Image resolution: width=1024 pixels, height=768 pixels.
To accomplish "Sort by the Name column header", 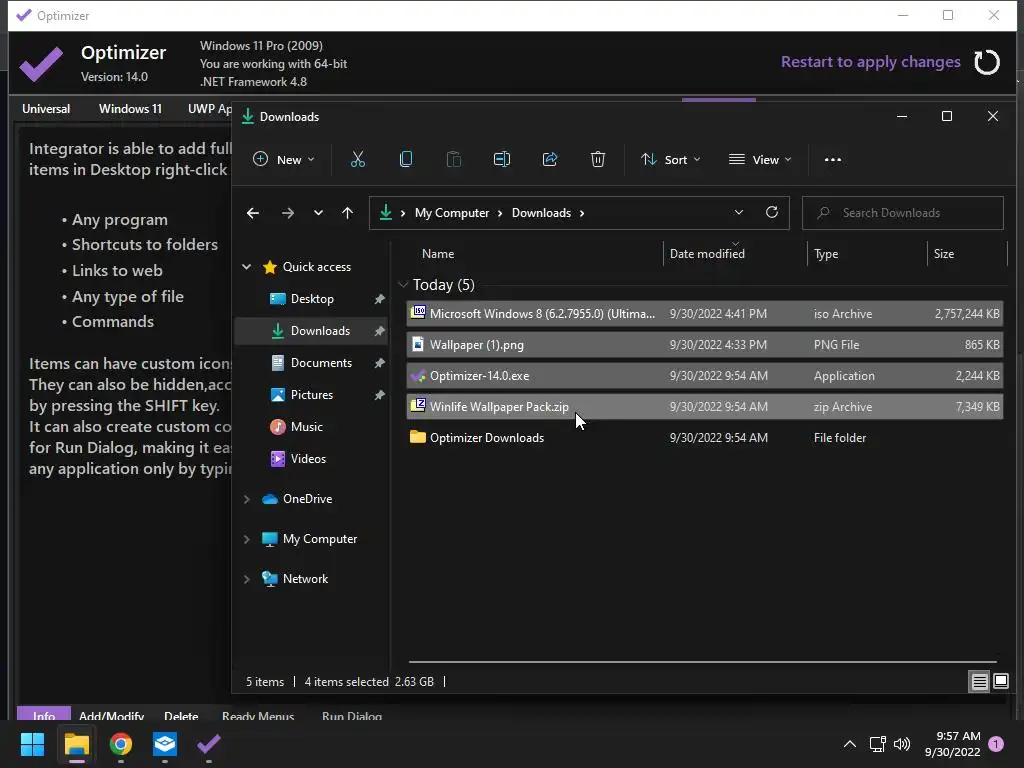I will tap(438, 254).
